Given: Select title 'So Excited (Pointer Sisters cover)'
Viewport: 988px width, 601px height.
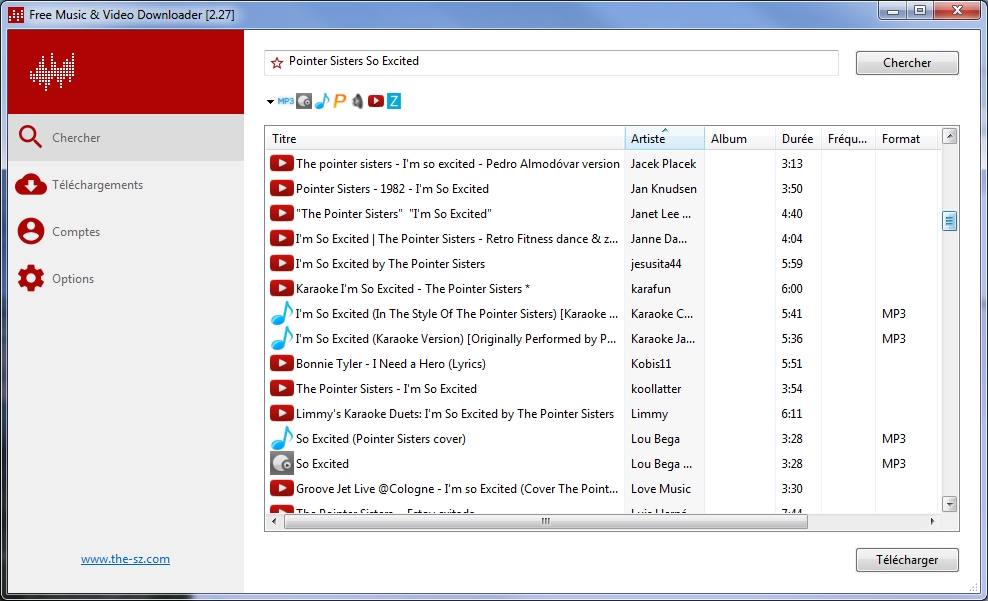Looking at the screenshot, I should tap(381, 438).
